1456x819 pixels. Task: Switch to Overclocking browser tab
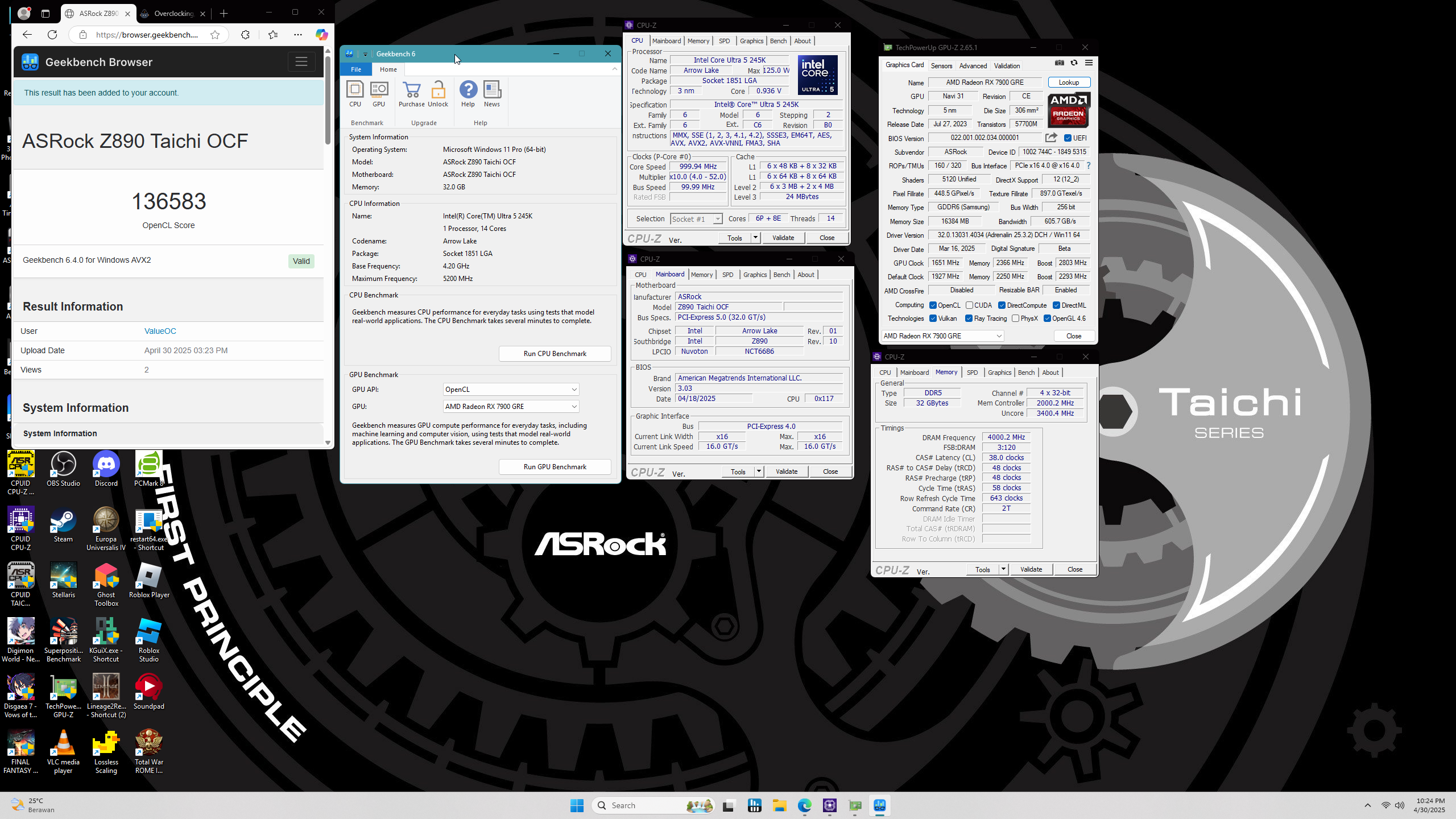coord(173,14)
